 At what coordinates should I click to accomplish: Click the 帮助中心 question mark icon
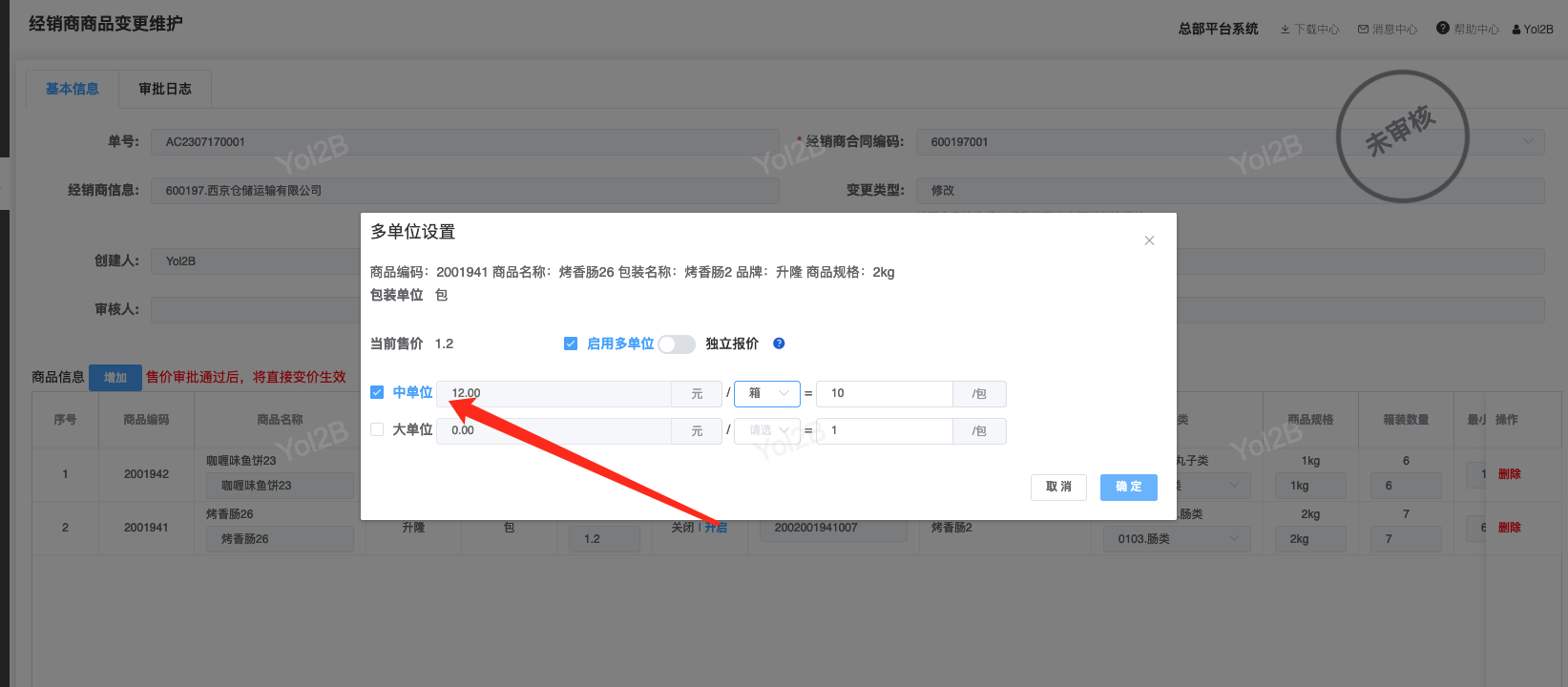[1443, 29]
